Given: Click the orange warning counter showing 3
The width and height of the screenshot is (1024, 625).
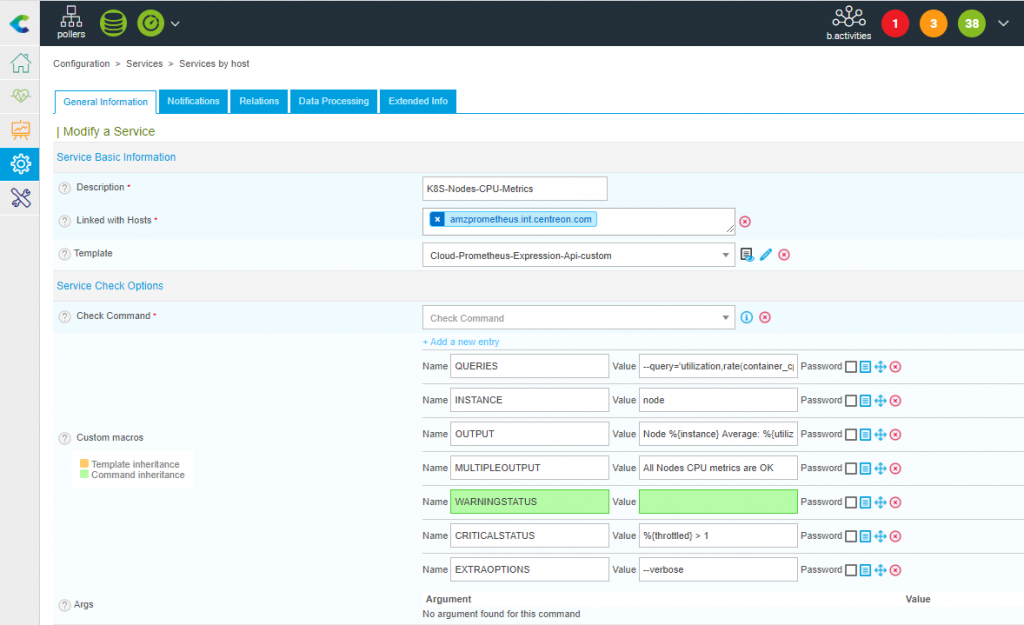Looking at the screenshot, I should pyautogui.click(x=933, y=24).
